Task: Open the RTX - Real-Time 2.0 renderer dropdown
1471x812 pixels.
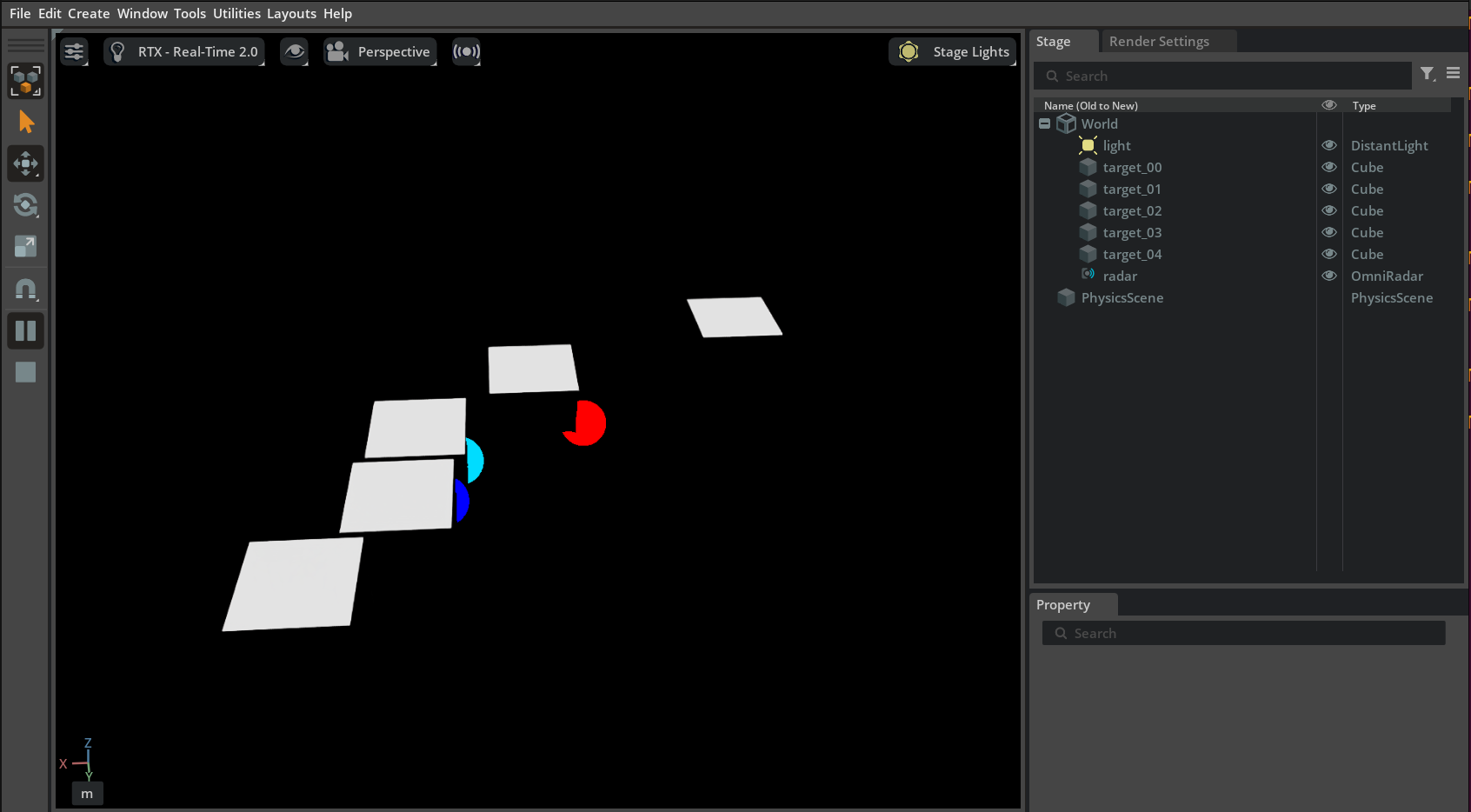Action: click(184, 51)
